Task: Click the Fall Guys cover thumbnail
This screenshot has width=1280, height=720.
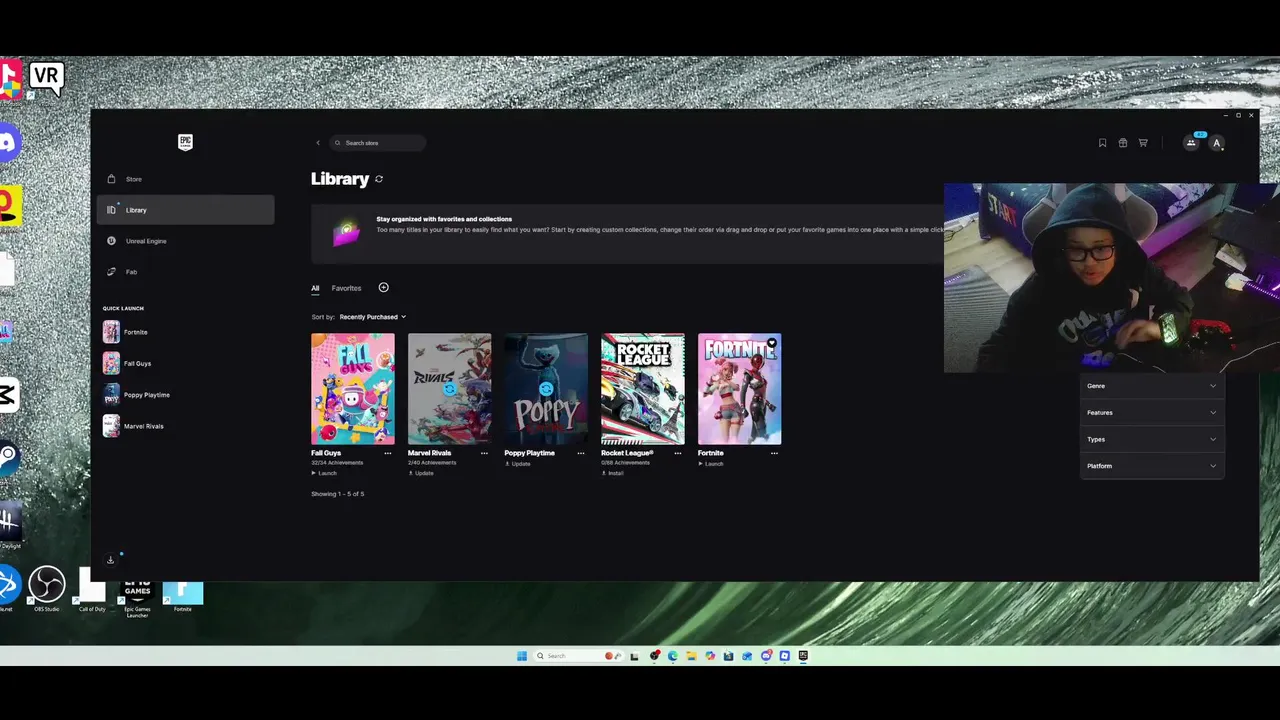Action: [353, 389]
